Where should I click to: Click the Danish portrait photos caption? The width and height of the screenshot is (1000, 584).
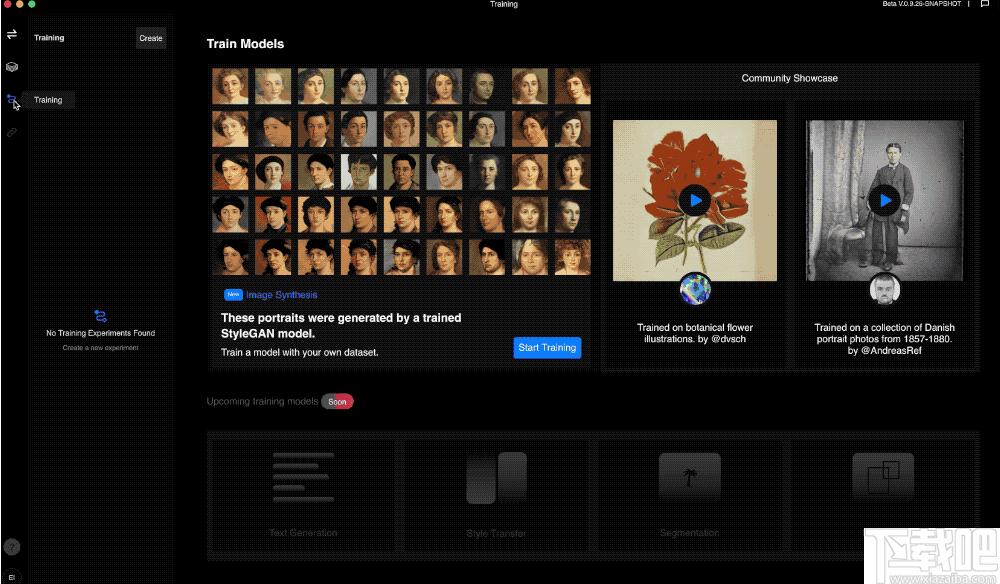(x=885, y=339)
